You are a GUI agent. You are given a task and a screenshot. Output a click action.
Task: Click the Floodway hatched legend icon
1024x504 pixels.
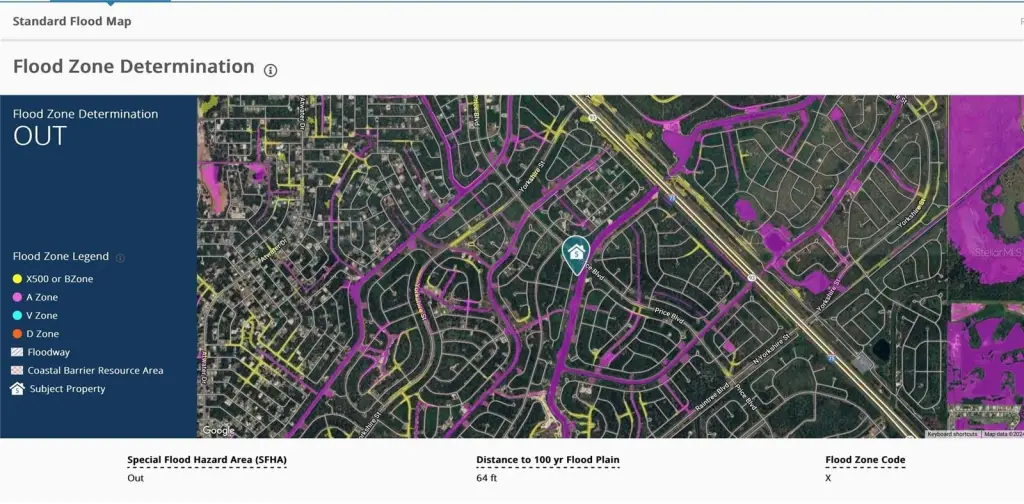point(17,352)
